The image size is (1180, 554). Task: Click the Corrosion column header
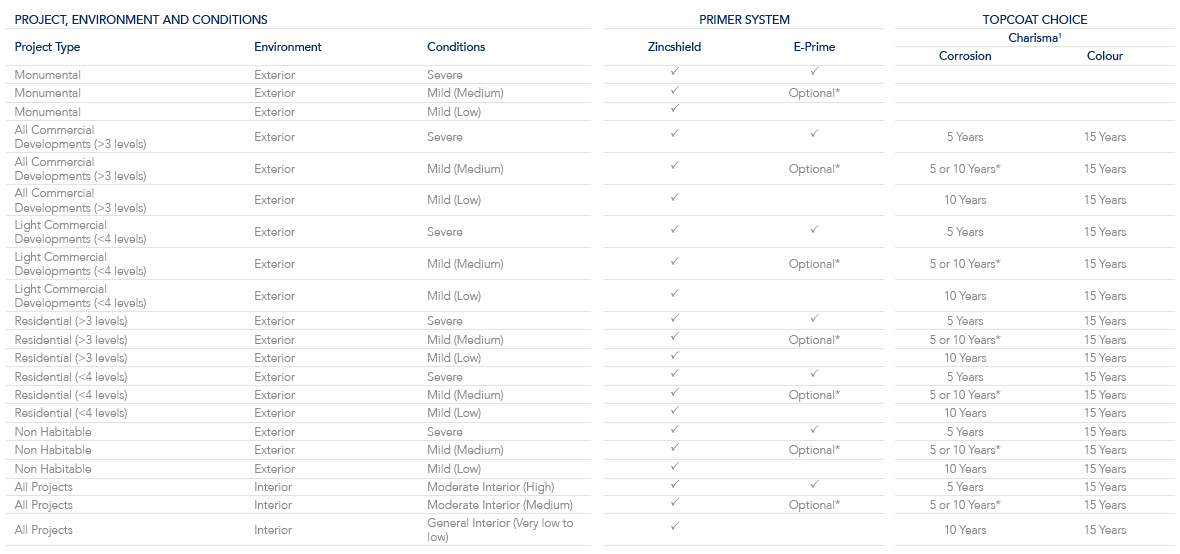965,56
